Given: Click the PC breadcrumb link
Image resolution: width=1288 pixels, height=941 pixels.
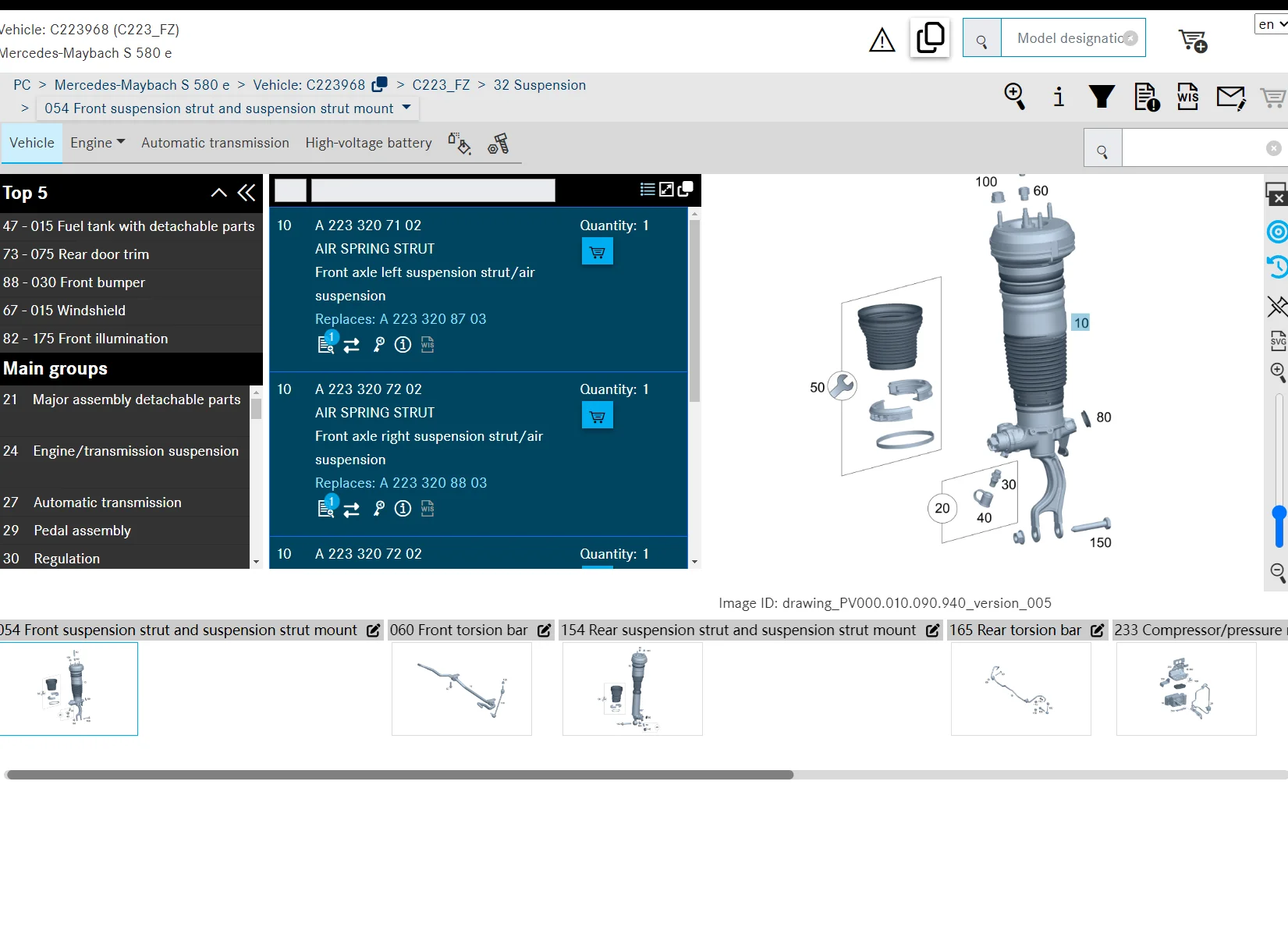Looking at the screenshot, I should [22, 85].
